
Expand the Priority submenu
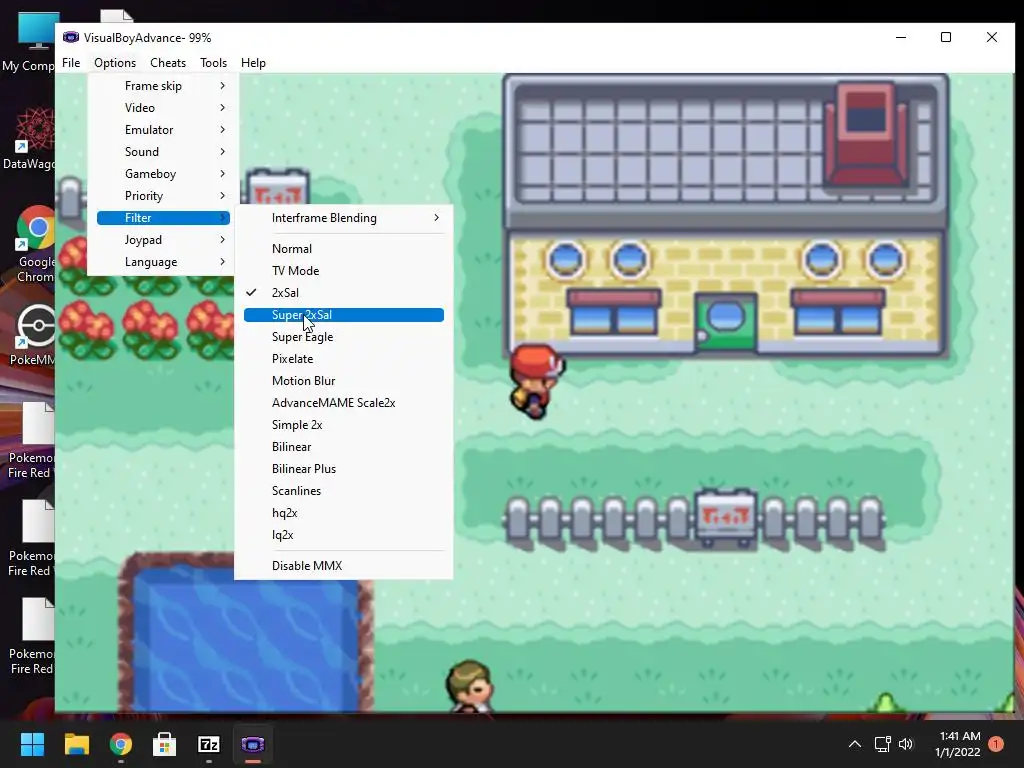(163, 196)
